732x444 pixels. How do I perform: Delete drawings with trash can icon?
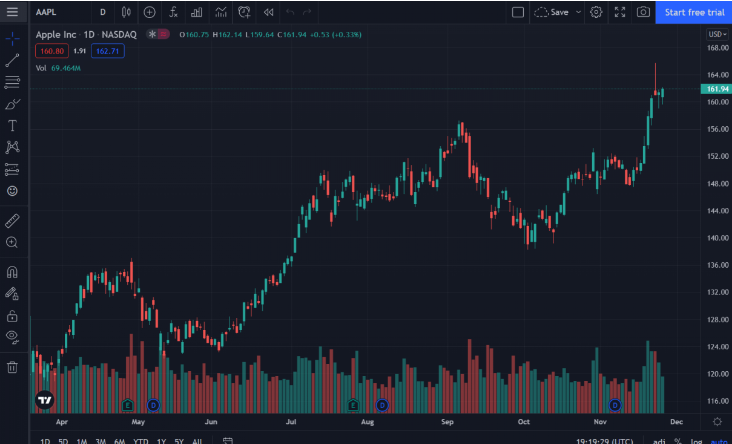click(x=13, y=367)
